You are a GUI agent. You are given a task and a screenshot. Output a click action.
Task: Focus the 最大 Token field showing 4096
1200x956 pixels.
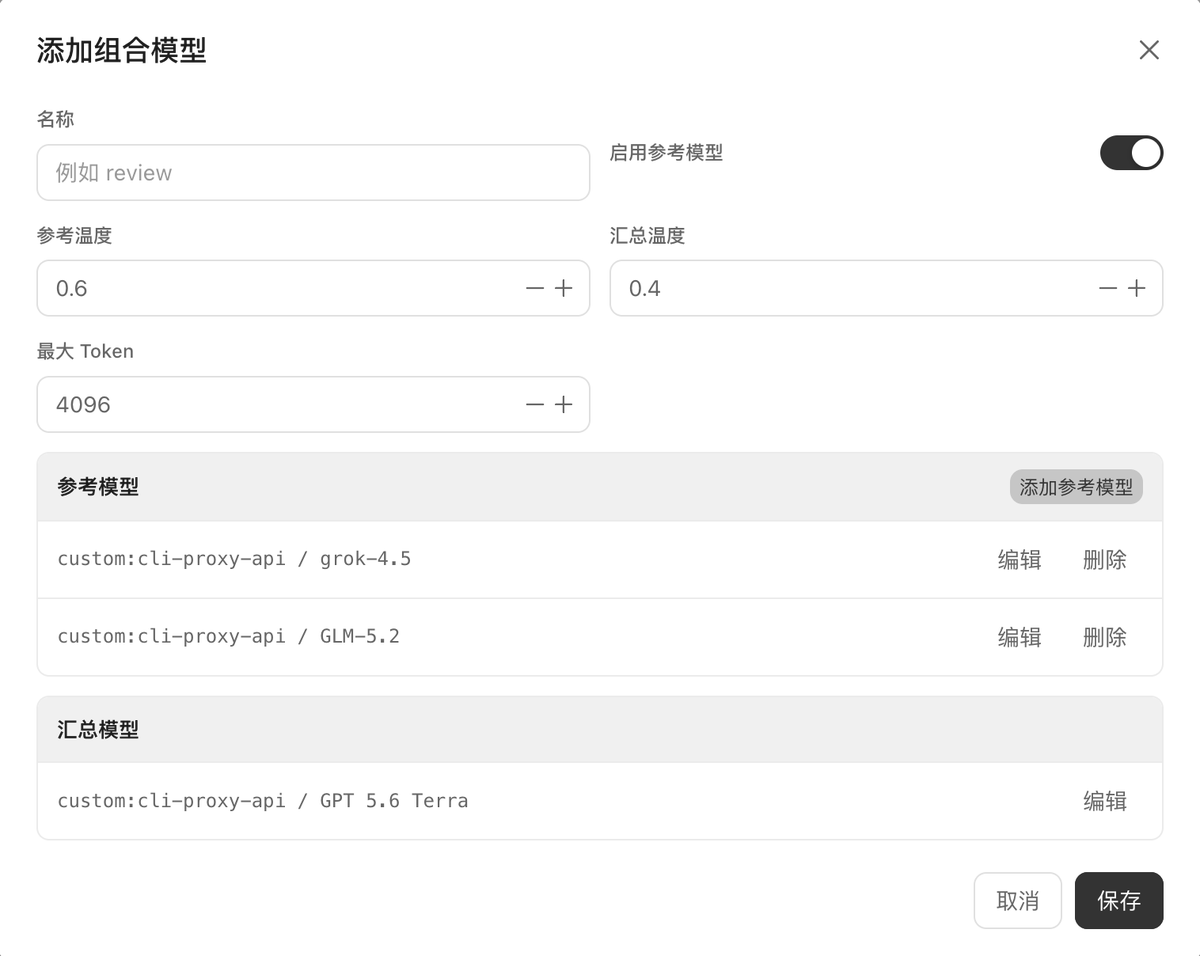coord(280,405)
